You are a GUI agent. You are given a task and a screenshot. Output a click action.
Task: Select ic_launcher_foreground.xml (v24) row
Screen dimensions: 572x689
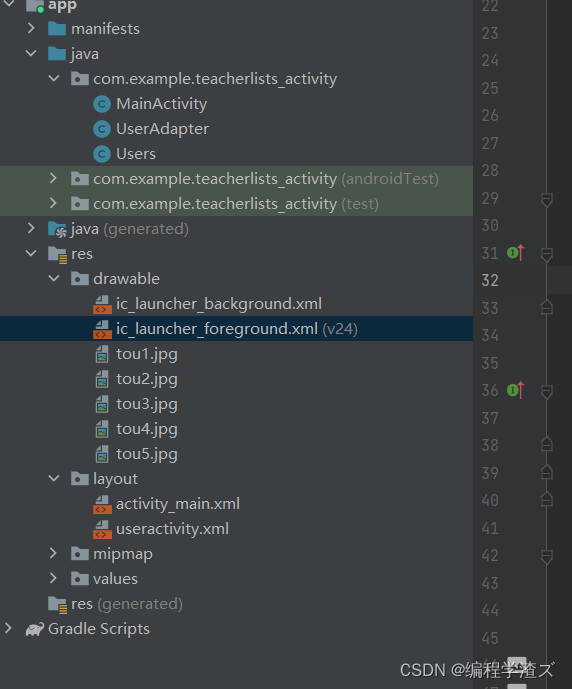[x=236, y=329]
